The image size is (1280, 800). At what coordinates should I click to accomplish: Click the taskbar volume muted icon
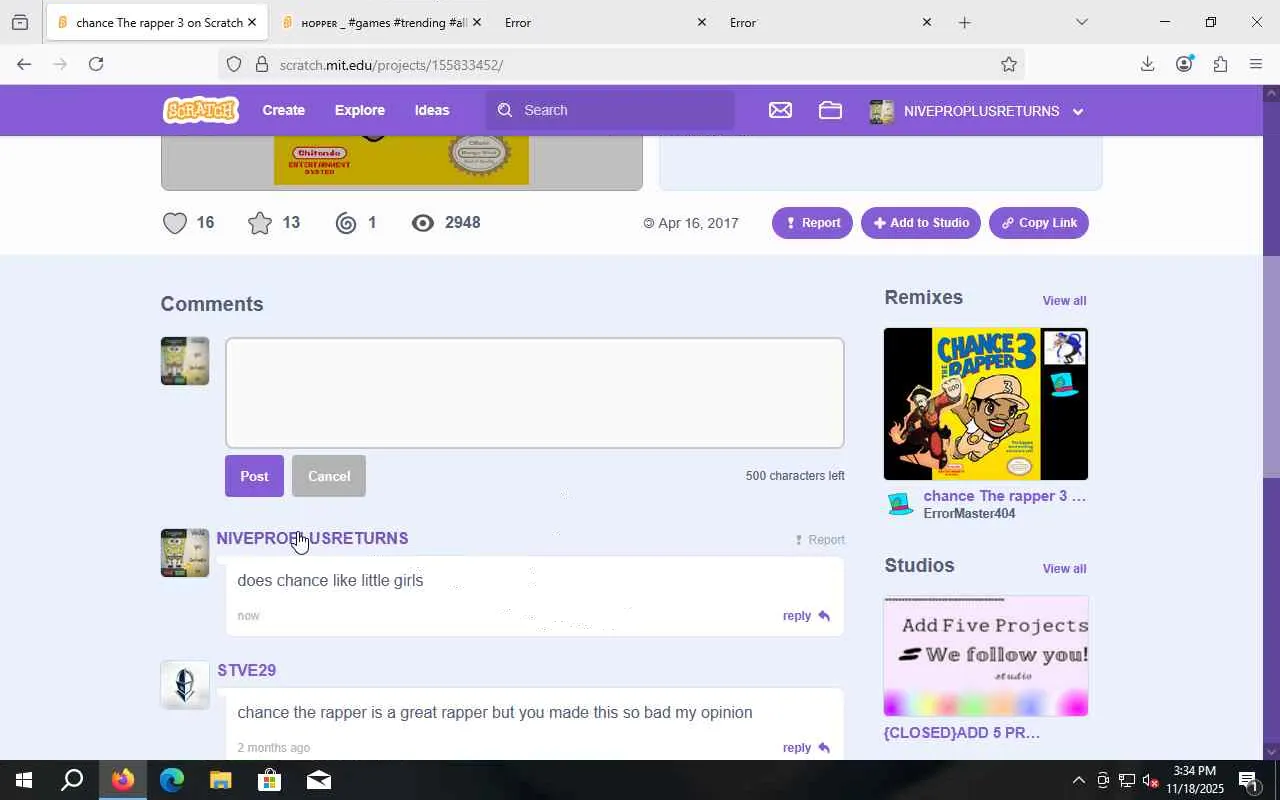click(x=1150, y=780)
